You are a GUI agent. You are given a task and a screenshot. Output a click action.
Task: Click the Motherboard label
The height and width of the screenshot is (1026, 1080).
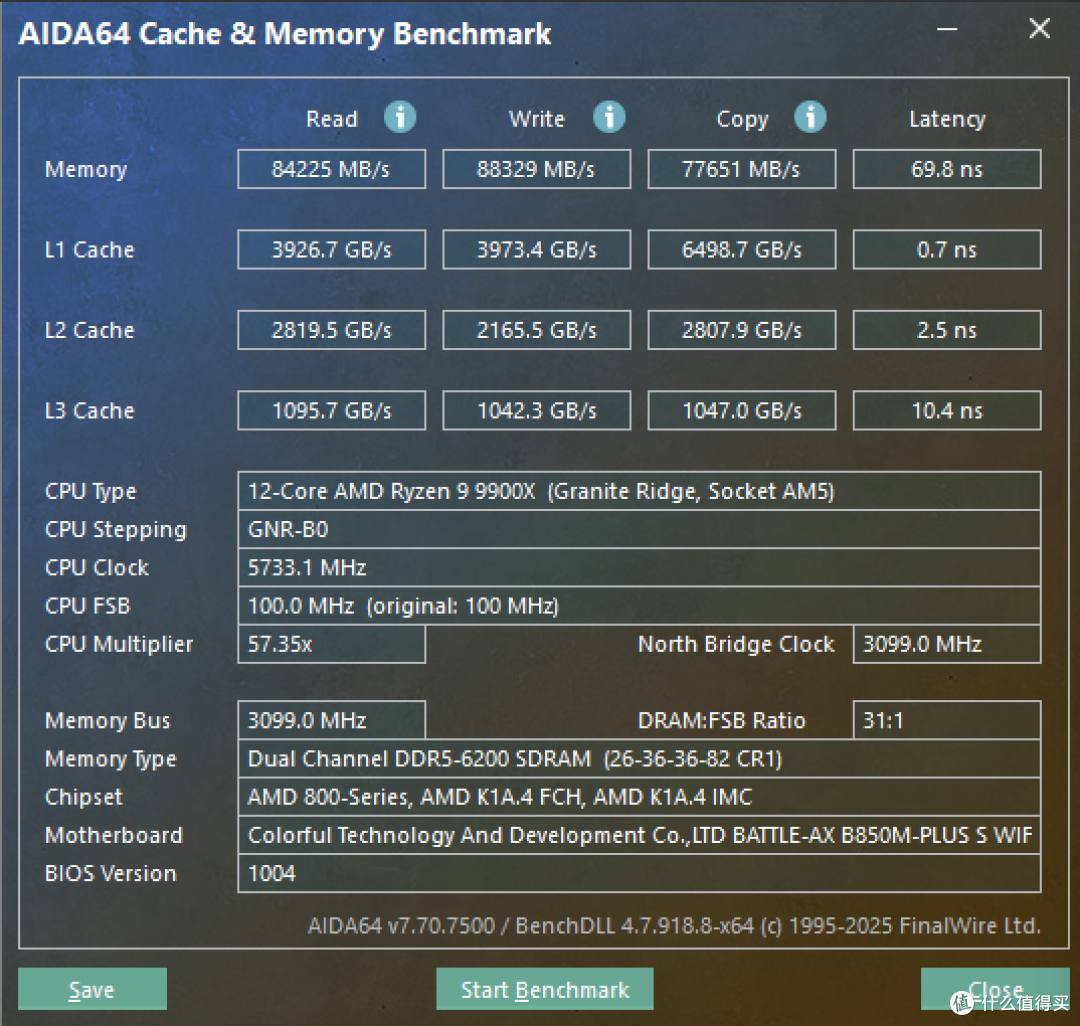114,835
